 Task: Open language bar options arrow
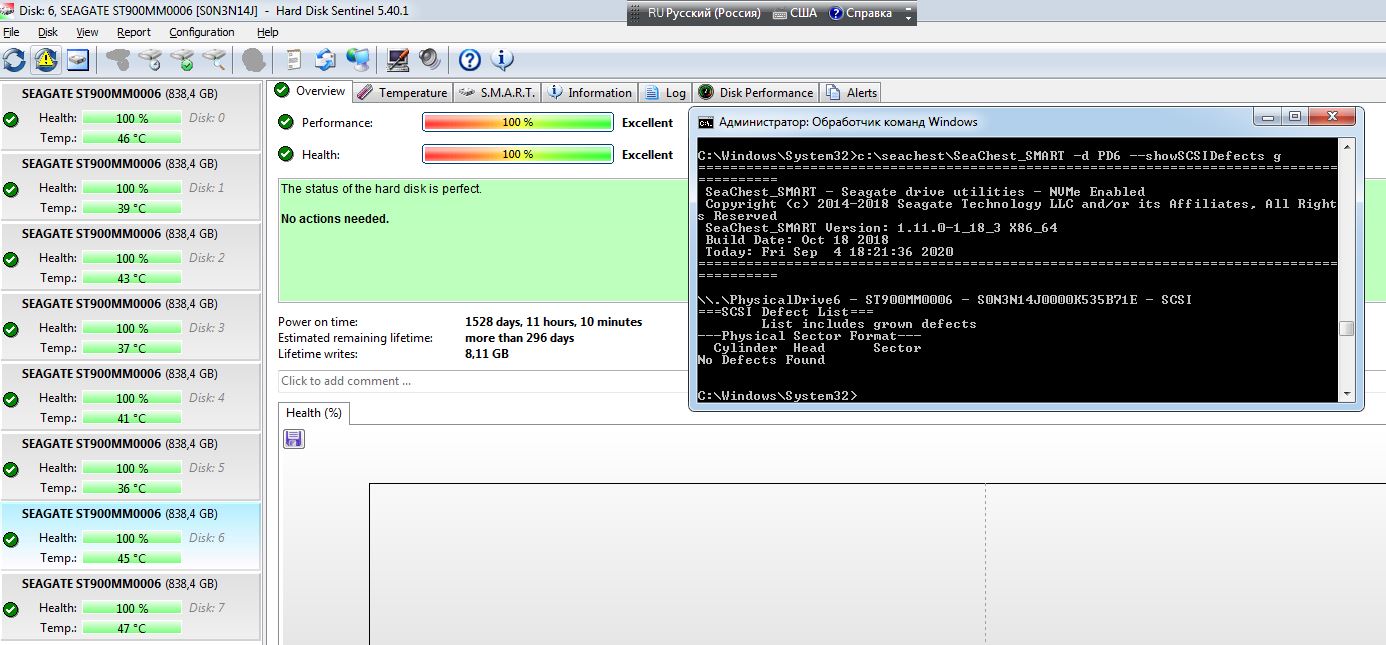tap(908, 19)
